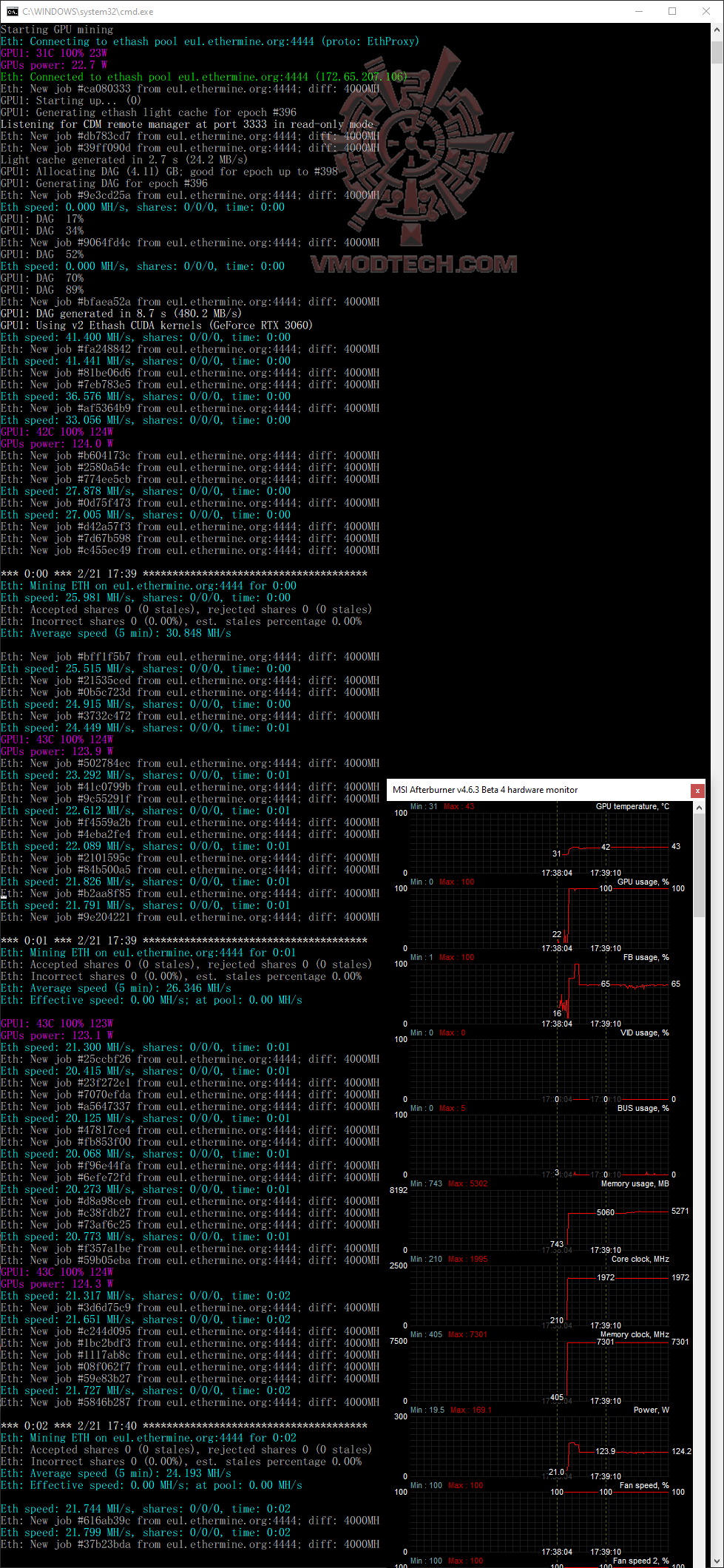
Task: Select the VID usage graph
Action: [x=540, y=1069]
